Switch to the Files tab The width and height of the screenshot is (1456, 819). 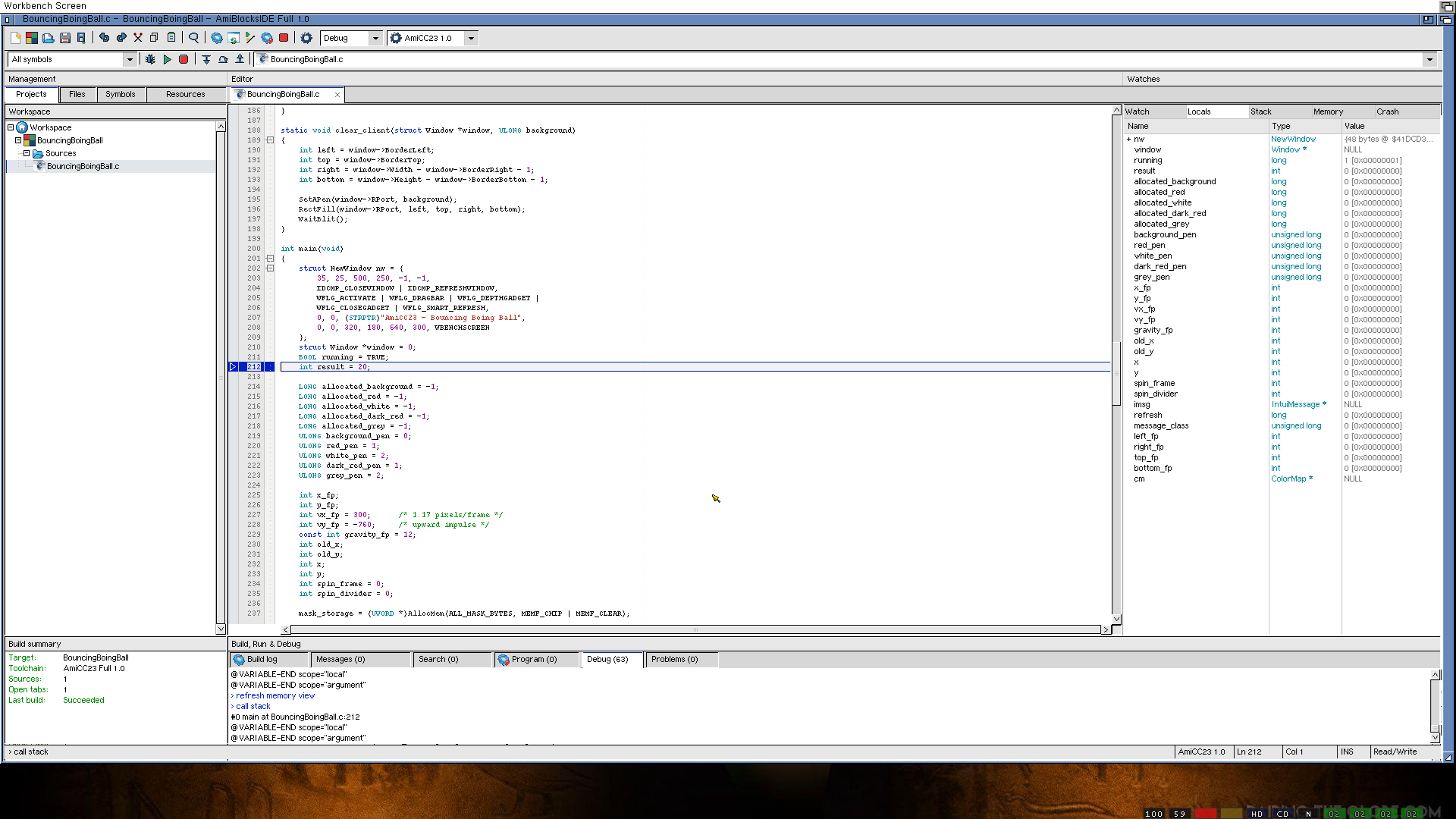tap(77, 94)
